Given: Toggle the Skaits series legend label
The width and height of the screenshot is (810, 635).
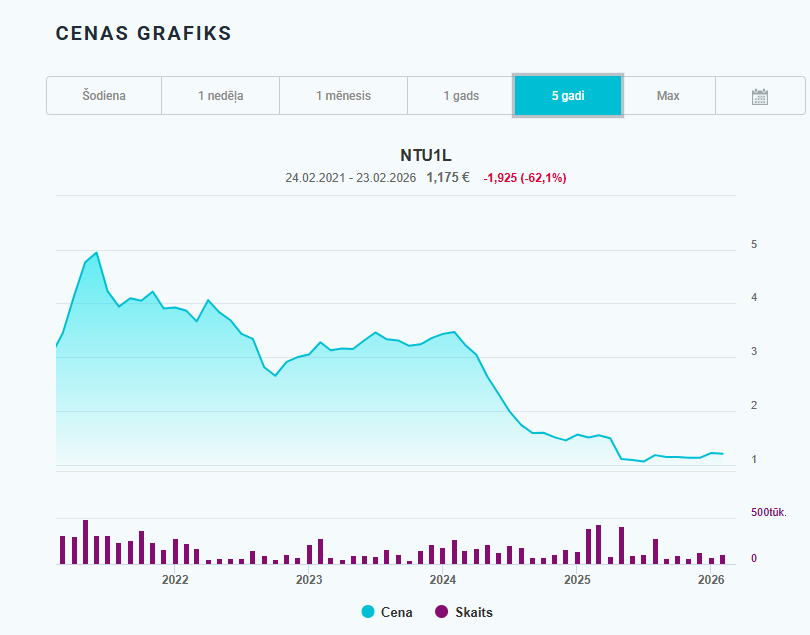Looking at the screenshot, I should (472, 612).
